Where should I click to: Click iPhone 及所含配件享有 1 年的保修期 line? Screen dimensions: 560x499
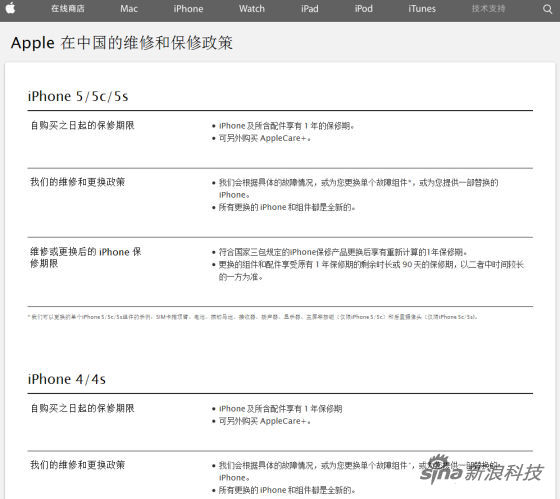tap(286, 126)
